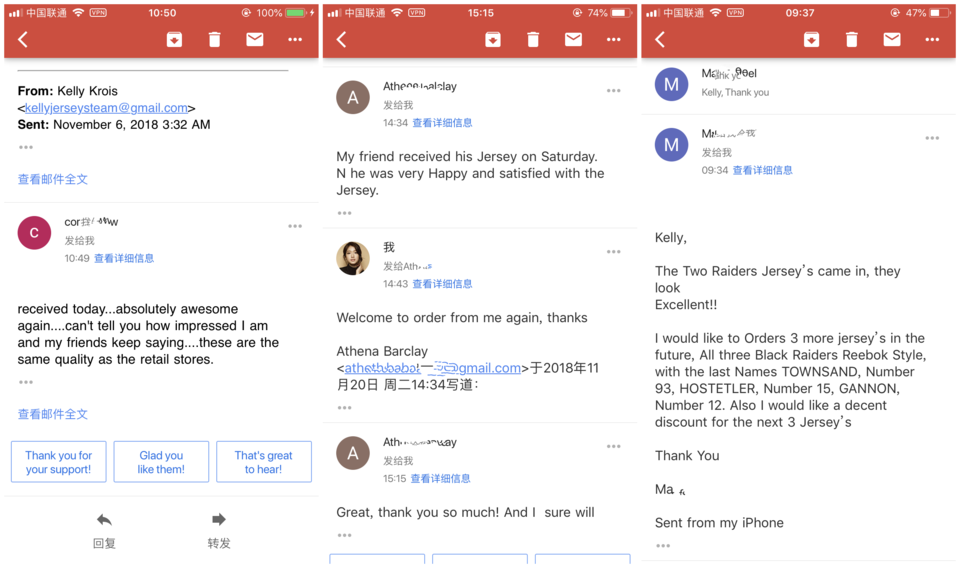
Task: Select the "That's great to hear!" quick reply
Action: pos(263,462)
